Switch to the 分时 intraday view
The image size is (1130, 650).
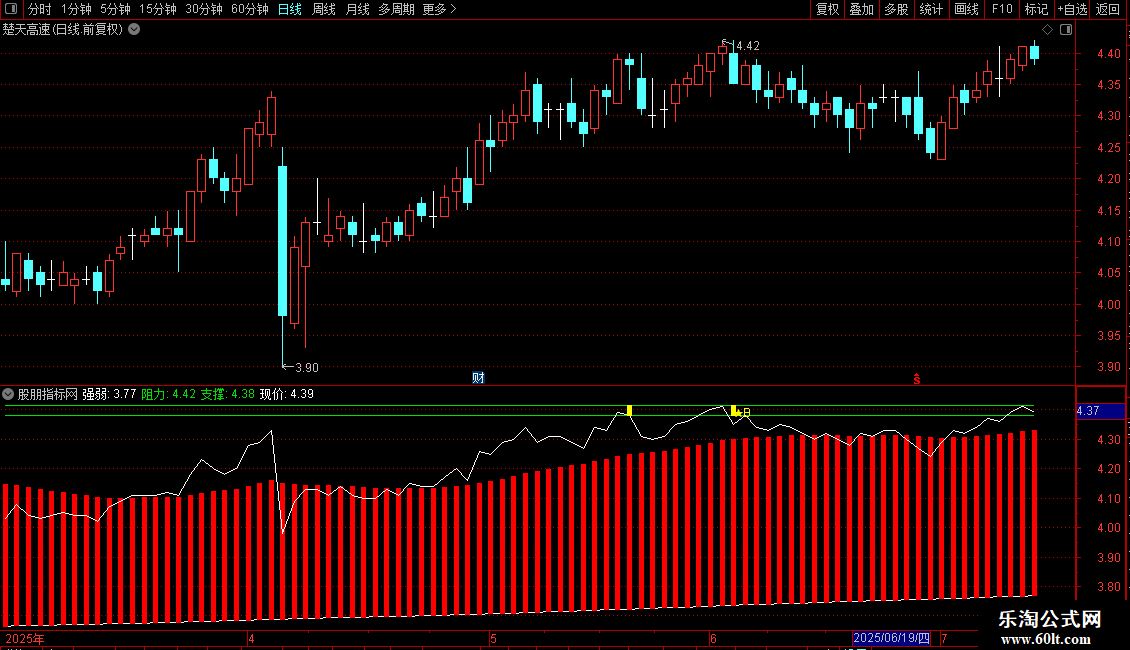40,9
